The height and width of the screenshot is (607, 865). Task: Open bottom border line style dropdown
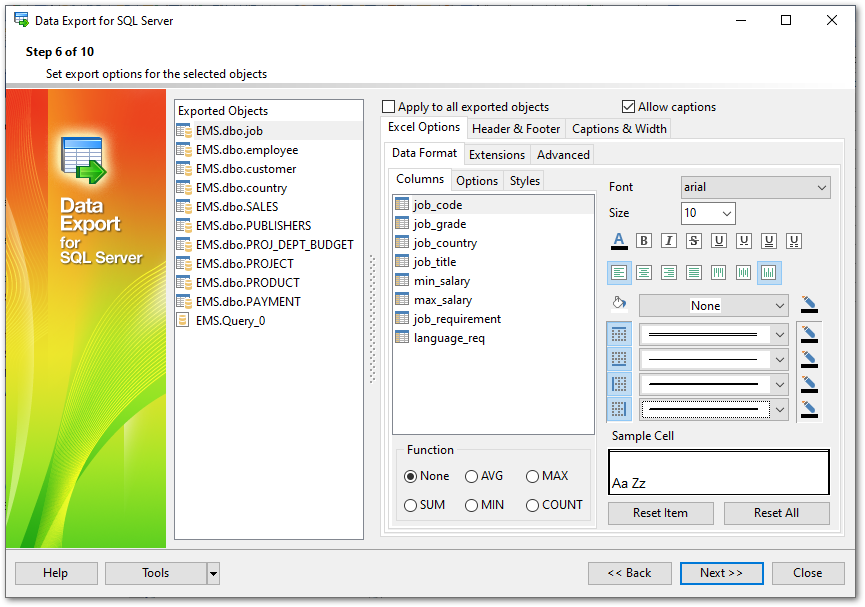[x=714, y=359]
